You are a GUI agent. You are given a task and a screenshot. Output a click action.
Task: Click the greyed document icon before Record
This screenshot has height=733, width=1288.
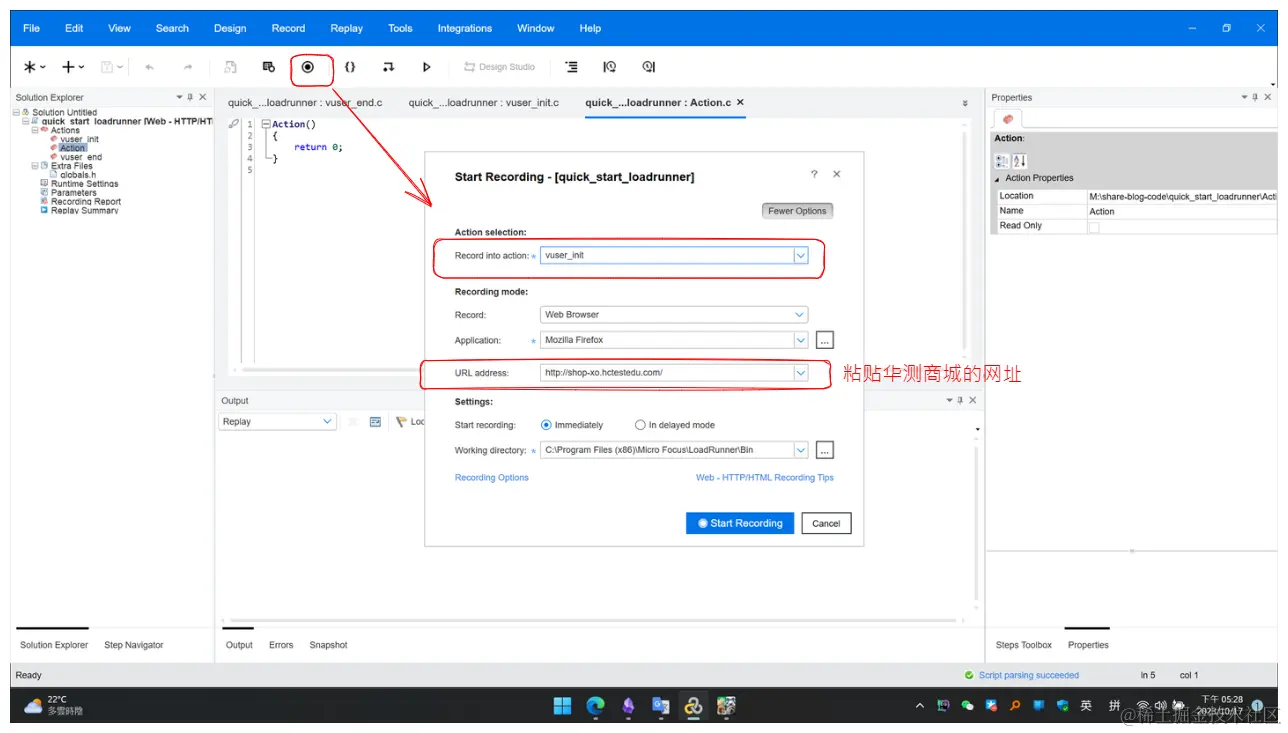pyautogui.click(x=230, y=67)
